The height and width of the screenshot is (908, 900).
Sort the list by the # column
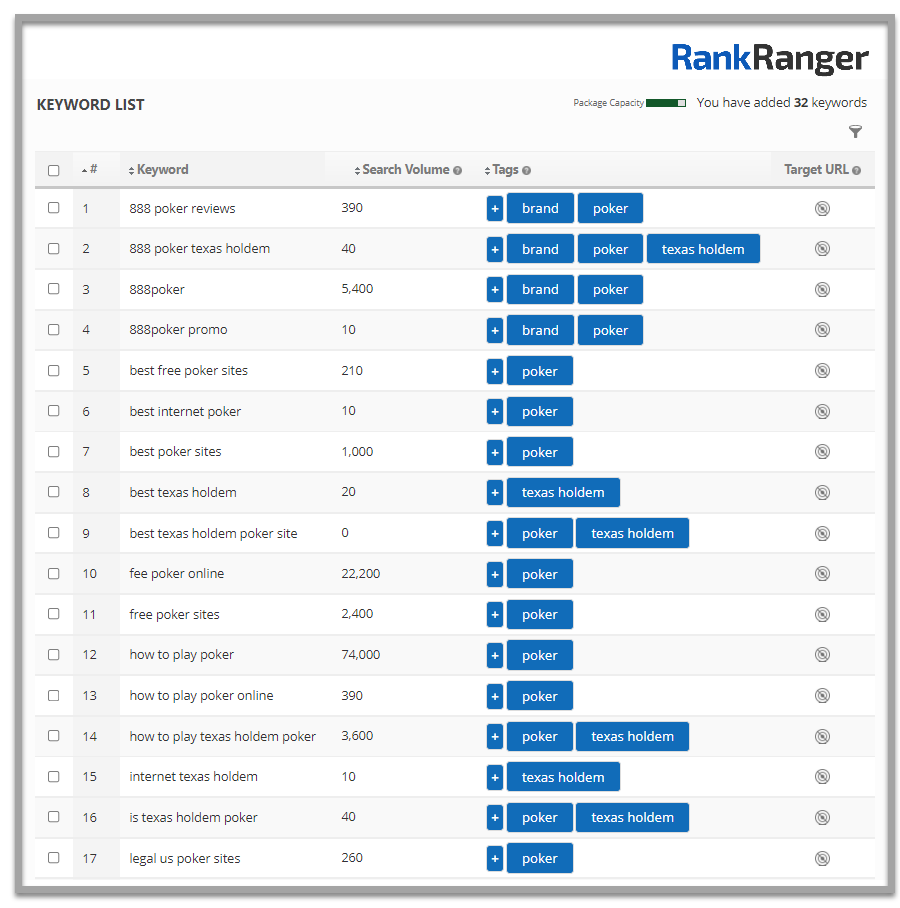(x=90, y=170)
